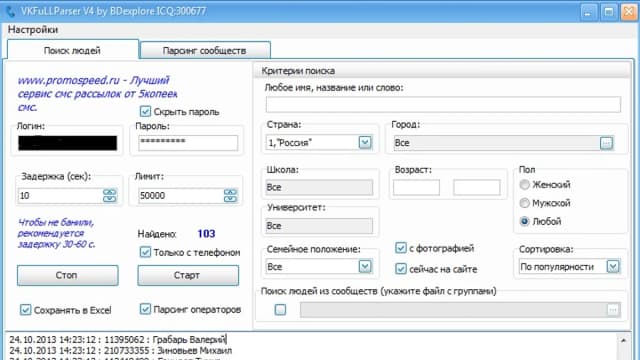Click the Задержка (сек) value field
The width and height of the screenshot is (640, 360).
click(60, 196)
